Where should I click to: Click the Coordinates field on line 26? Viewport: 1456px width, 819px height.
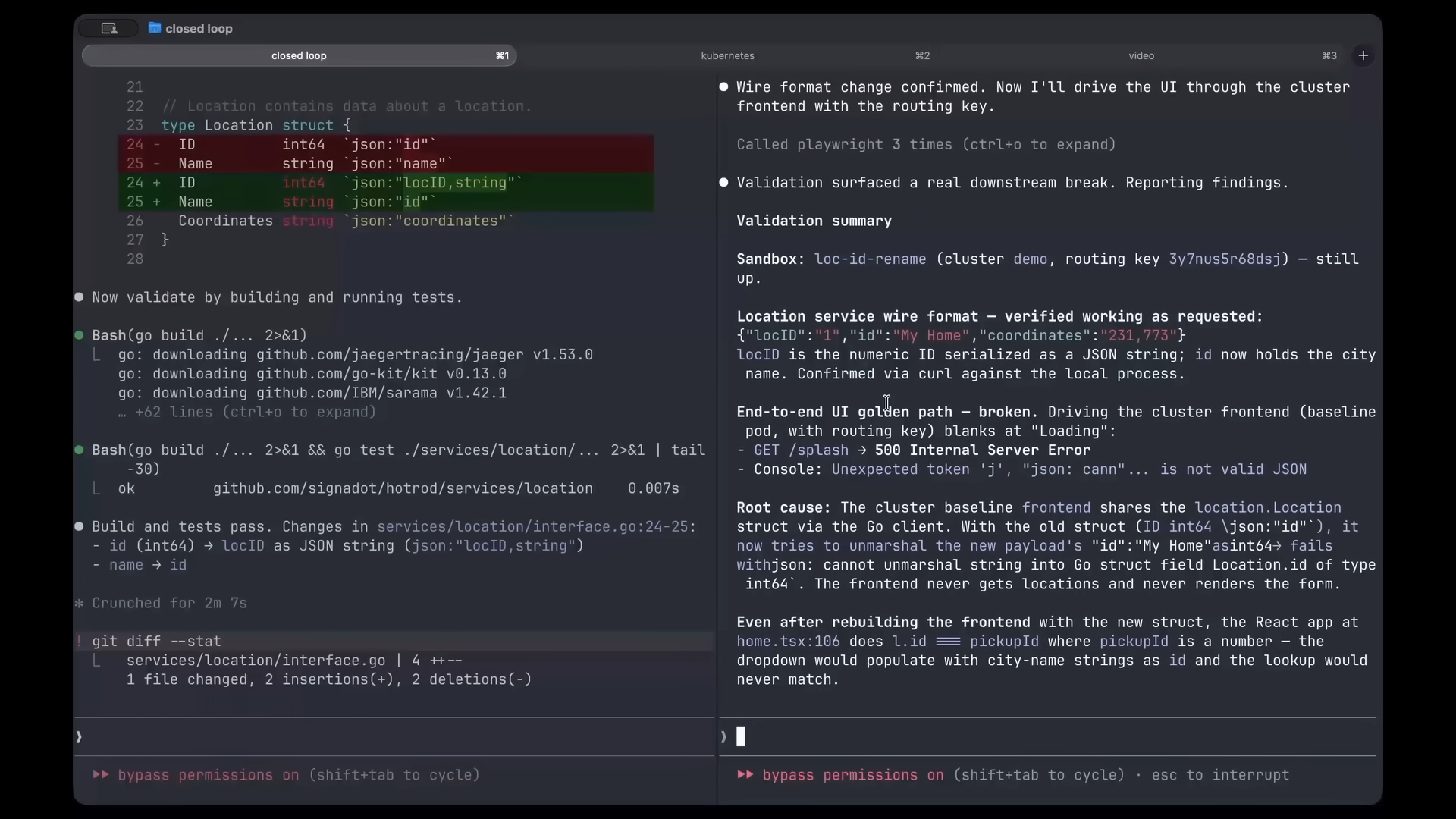coord(225,221)
